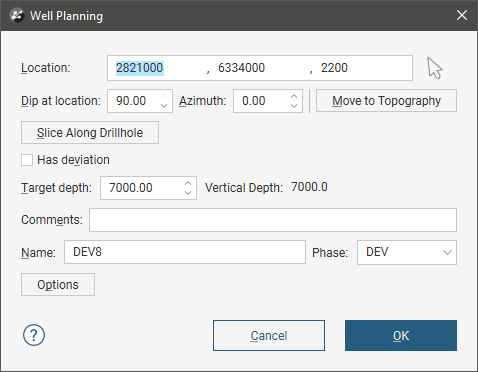Decrease the Azimuth value
Image resolution: width=478 pixels, height=372 pixels.
point(294,106)
